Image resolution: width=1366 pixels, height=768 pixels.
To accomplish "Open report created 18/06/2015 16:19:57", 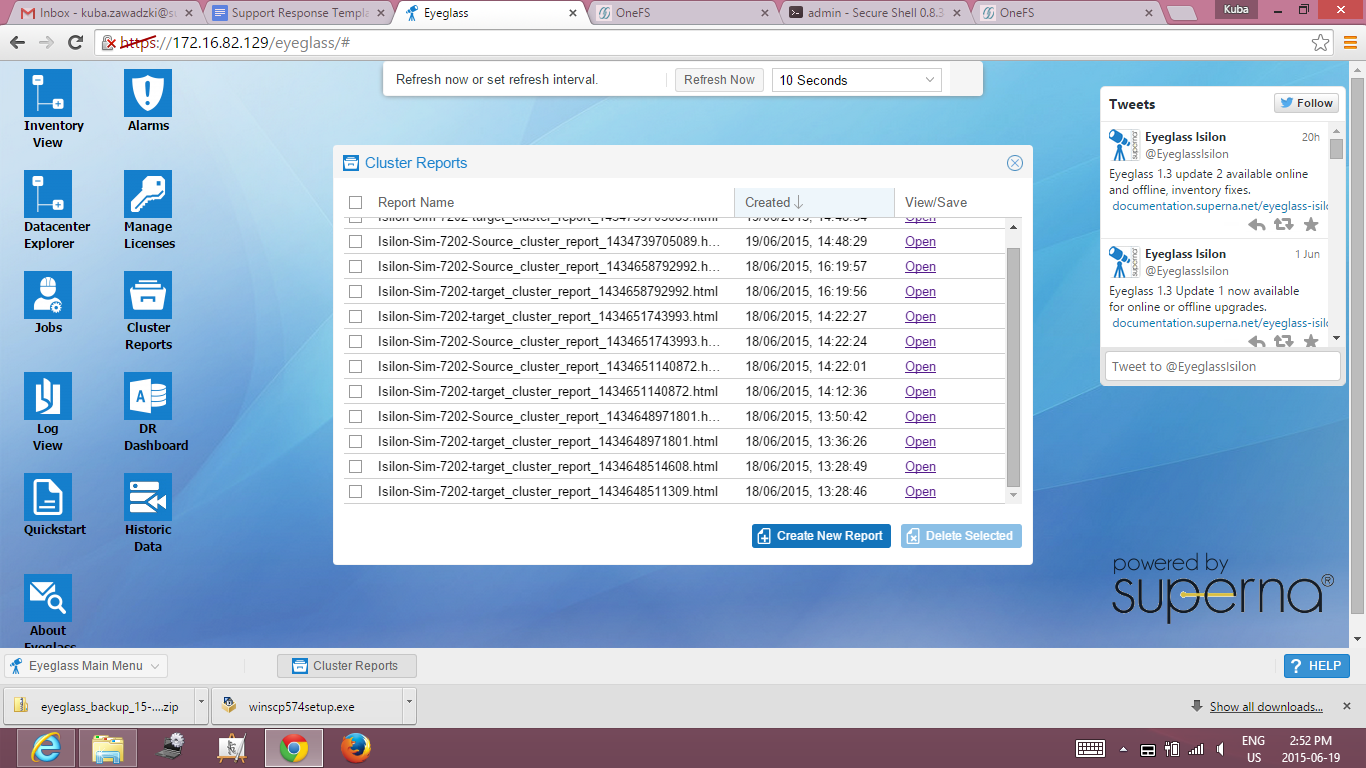I will pos(920,267).
